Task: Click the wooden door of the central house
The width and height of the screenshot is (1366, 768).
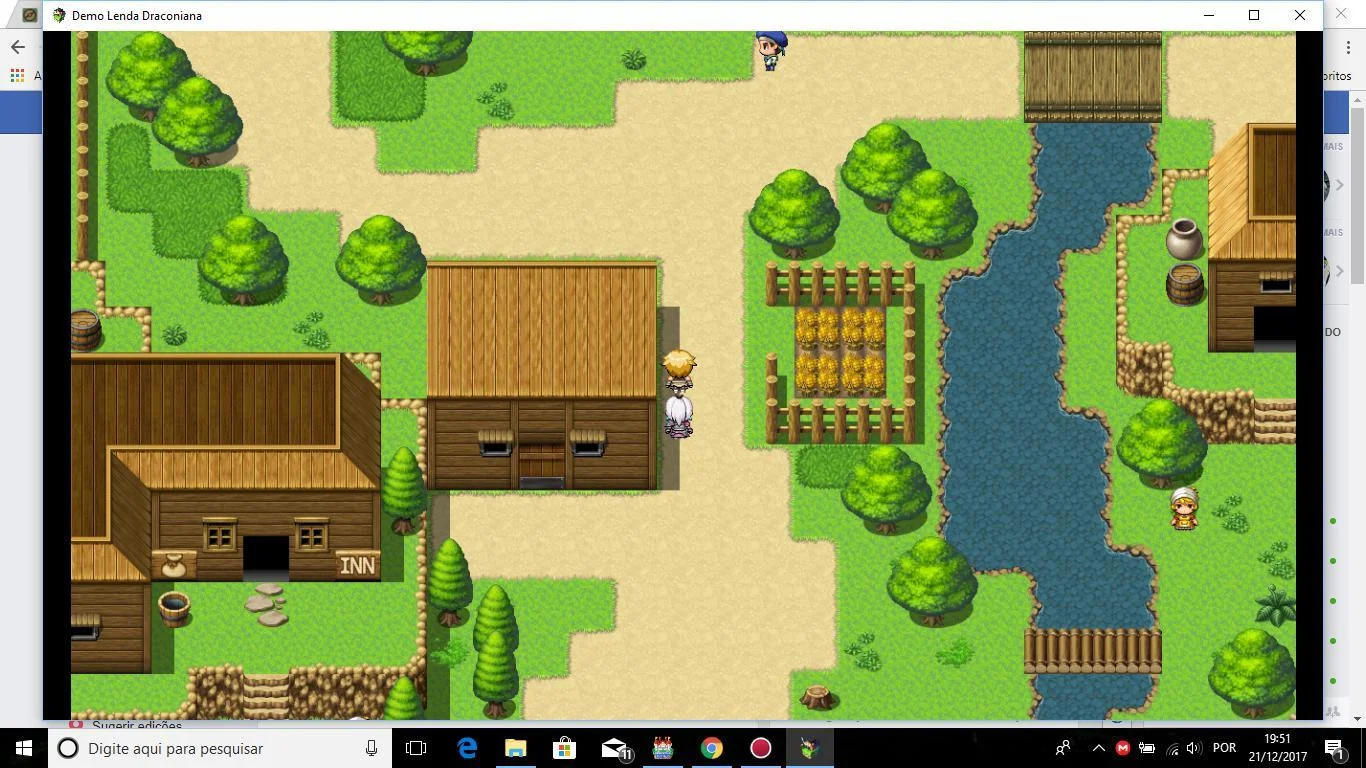Action: (x=541, y=466)
